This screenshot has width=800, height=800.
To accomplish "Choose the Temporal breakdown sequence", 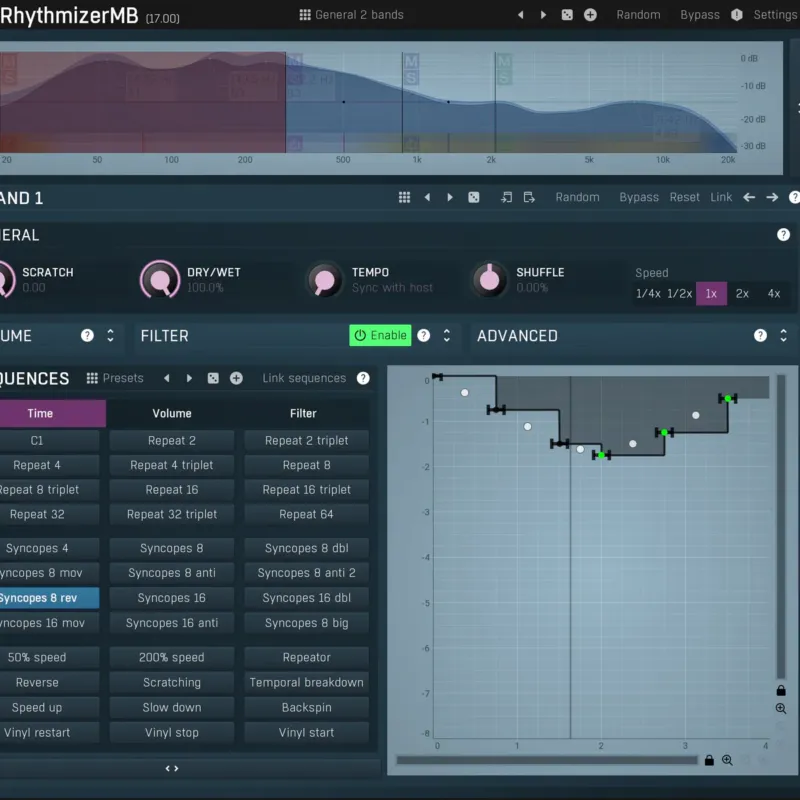I will (x=307, y=682).
